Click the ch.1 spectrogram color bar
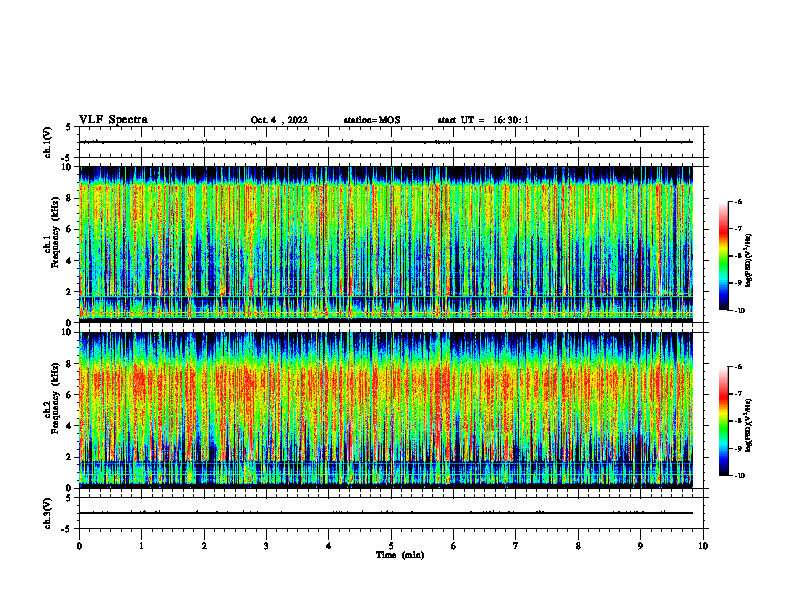The width and height of the screenshot is (792, 612). (x=723, y=256)
